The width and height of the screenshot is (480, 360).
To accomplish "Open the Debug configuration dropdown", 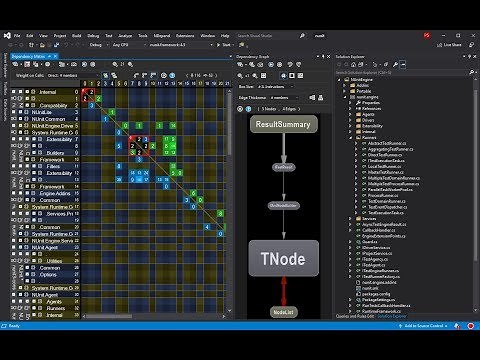I will [98, 45].
